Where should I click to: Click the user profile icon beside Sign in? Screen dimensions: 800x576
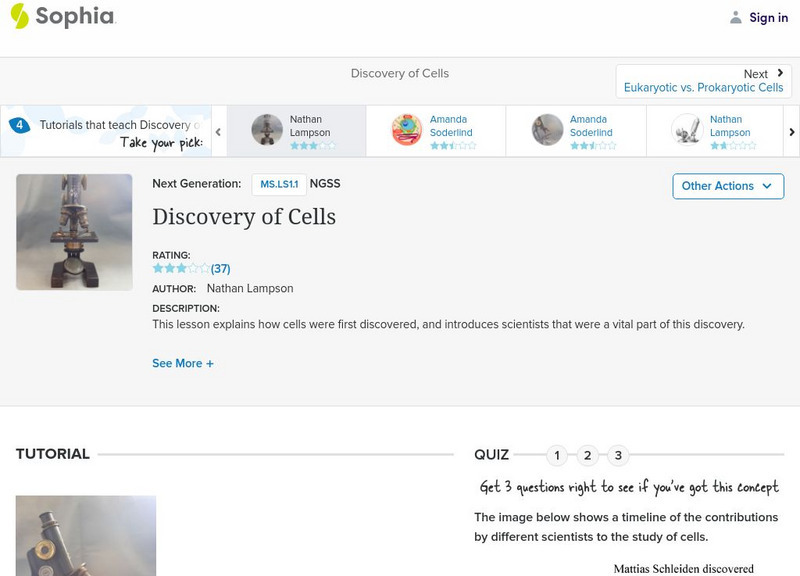tap(736, 17)
